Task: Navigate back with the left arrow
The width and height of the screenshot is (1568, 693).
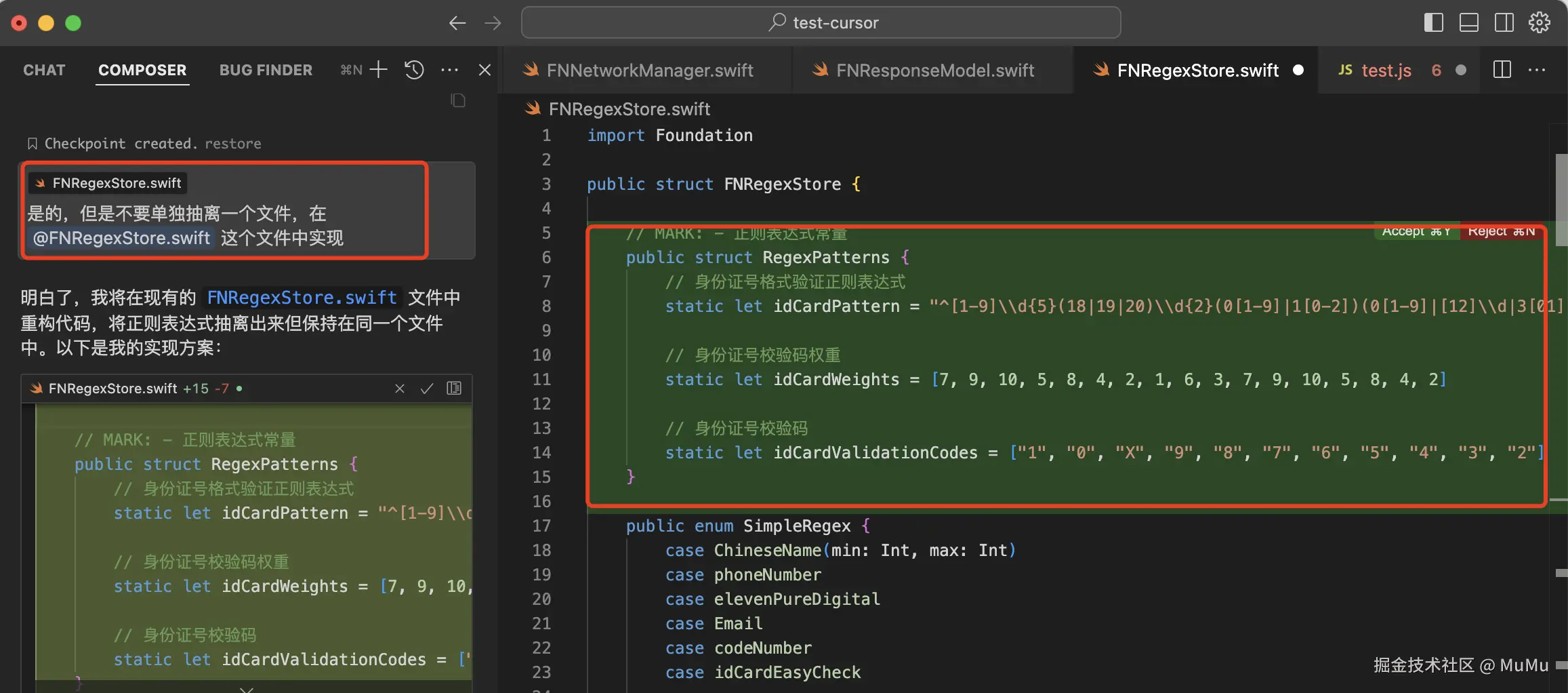Action: 457,23
